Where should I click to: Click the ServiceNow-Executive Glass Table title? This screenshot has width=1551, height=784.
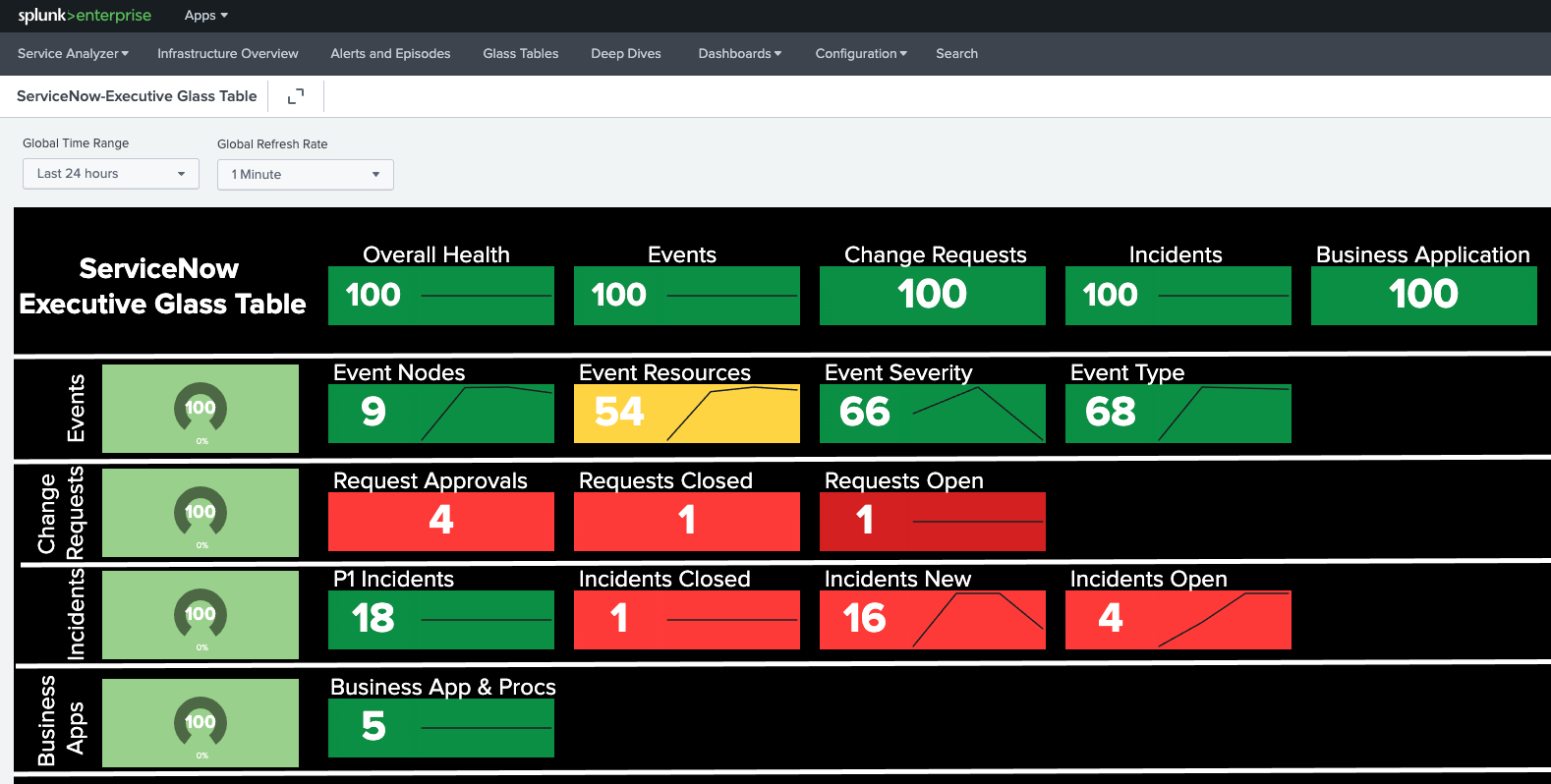pyautogui.click(x=137, y=96)
